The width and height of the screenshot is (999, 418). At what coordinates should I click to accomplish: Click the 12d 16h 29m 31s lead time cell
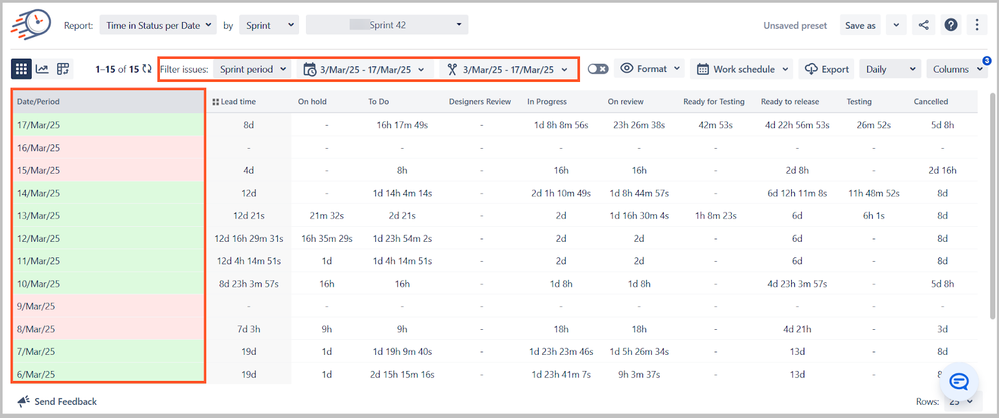click(x=248, y=238)
